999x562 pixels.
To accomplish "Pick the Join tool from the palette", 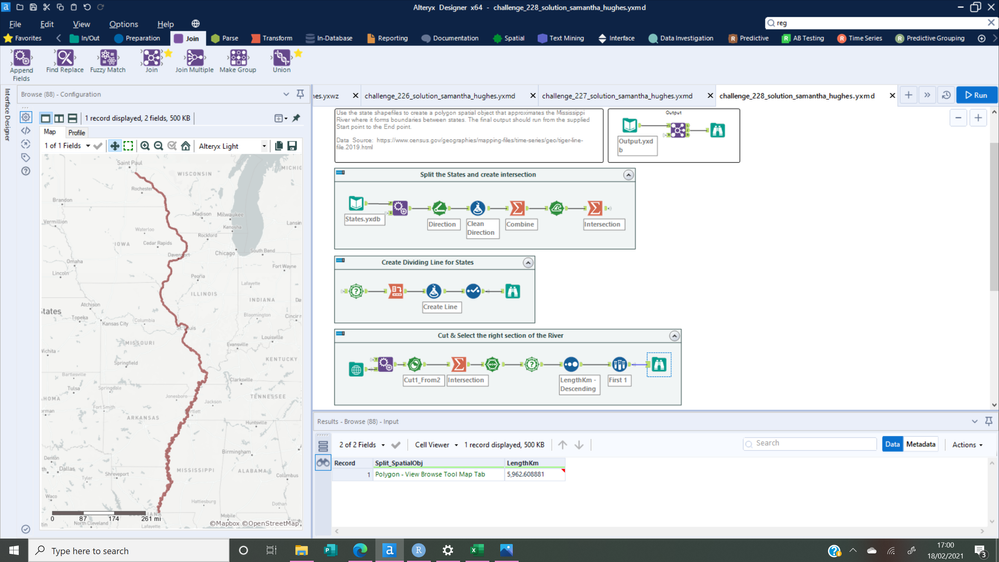I will (152, 61).
